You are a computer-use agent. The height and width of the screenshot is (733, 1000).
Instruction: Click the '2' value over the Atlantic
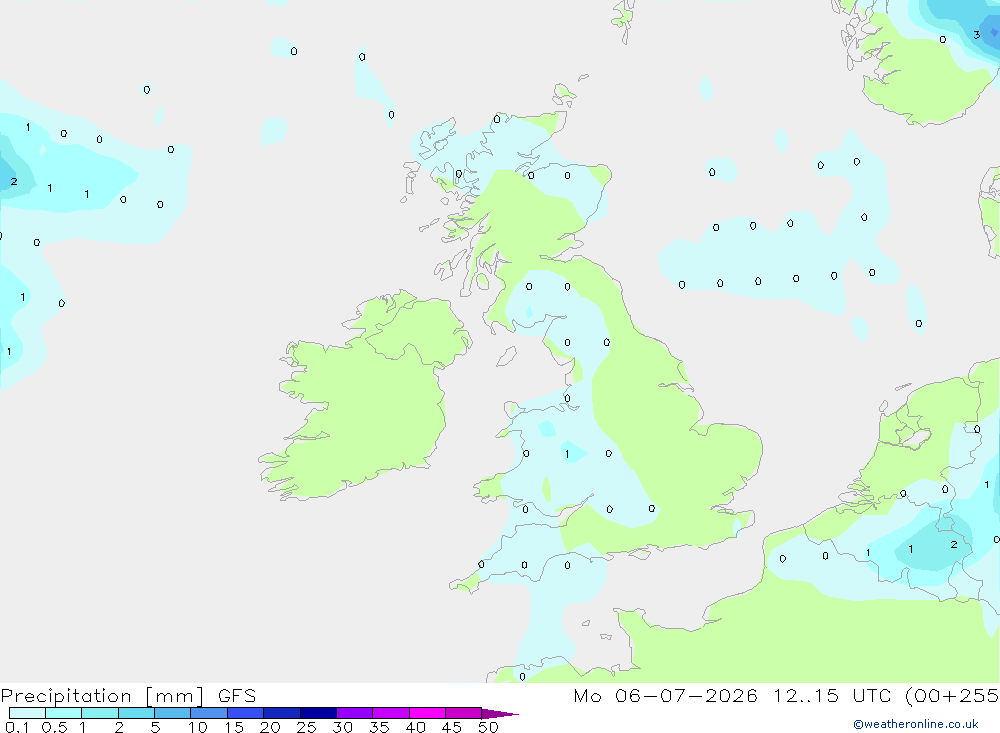pos(14,182)
